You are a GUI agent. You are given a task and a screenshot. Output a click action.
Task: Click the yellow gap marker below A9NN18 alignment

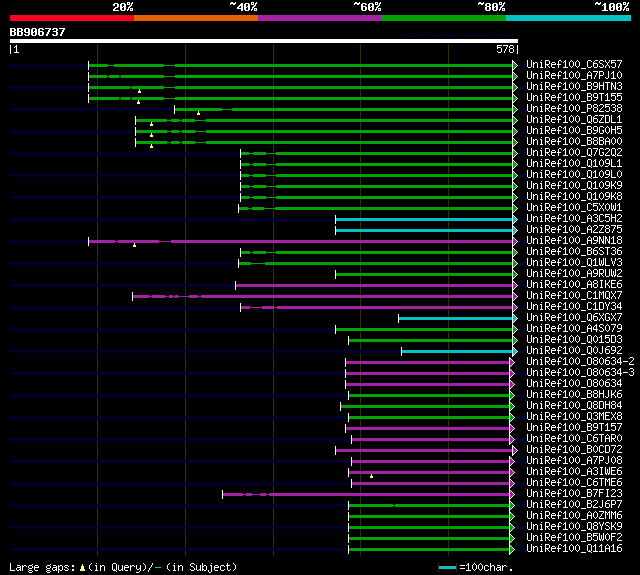(134, 245)
